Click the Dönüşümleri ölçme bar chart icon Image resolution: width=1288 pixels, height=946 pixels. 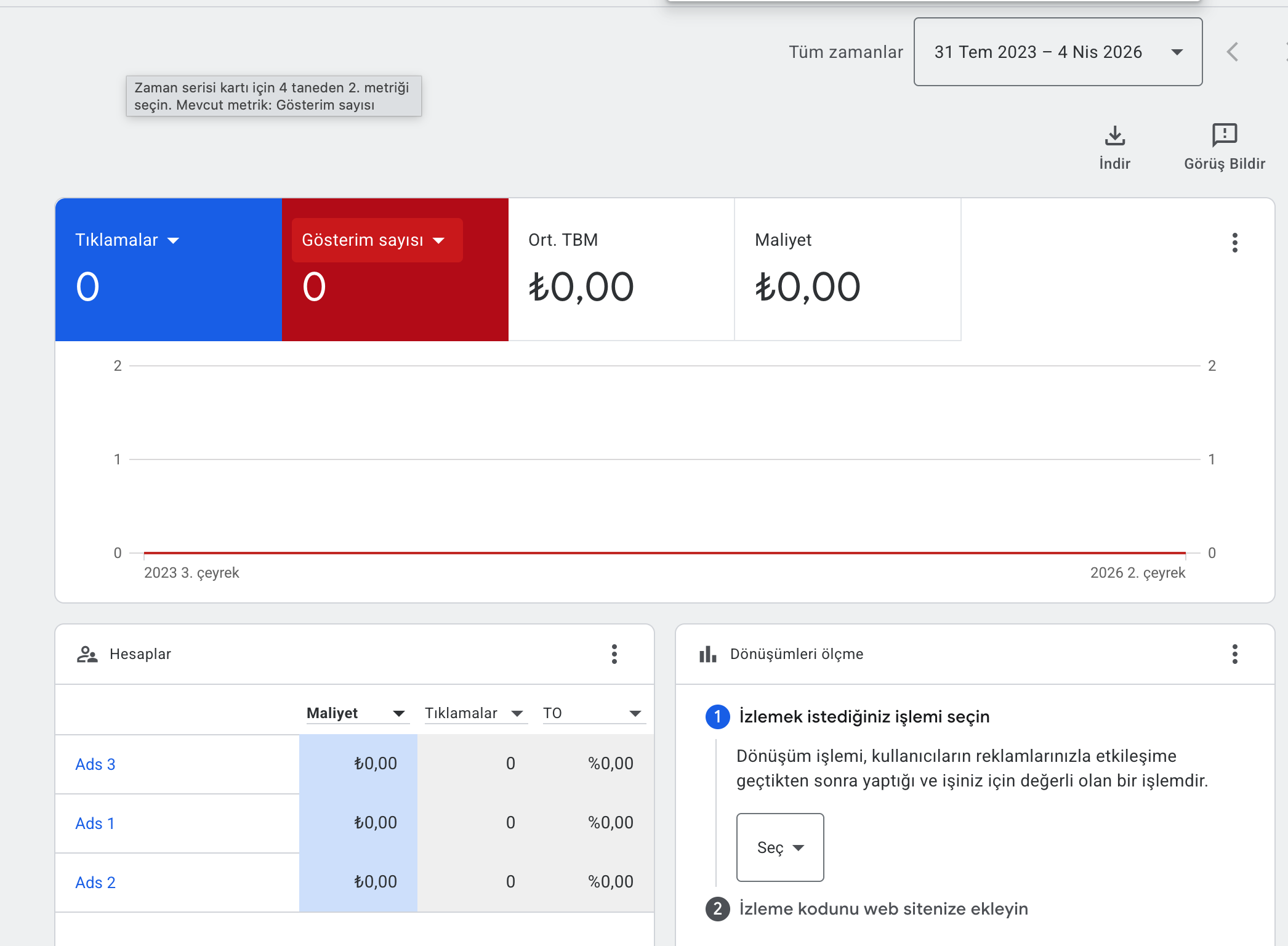click(708, 654)
